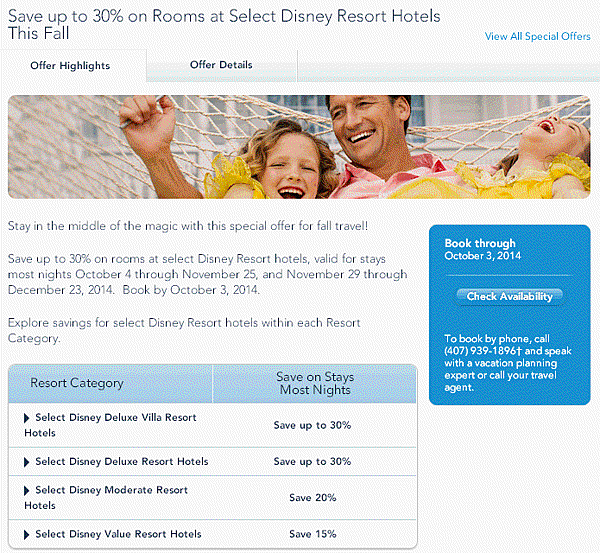Screen dimensions: 600x553
Task: Click the Select Disney Moderate Resort Hotels label
Action: click(x=111, y=498)
